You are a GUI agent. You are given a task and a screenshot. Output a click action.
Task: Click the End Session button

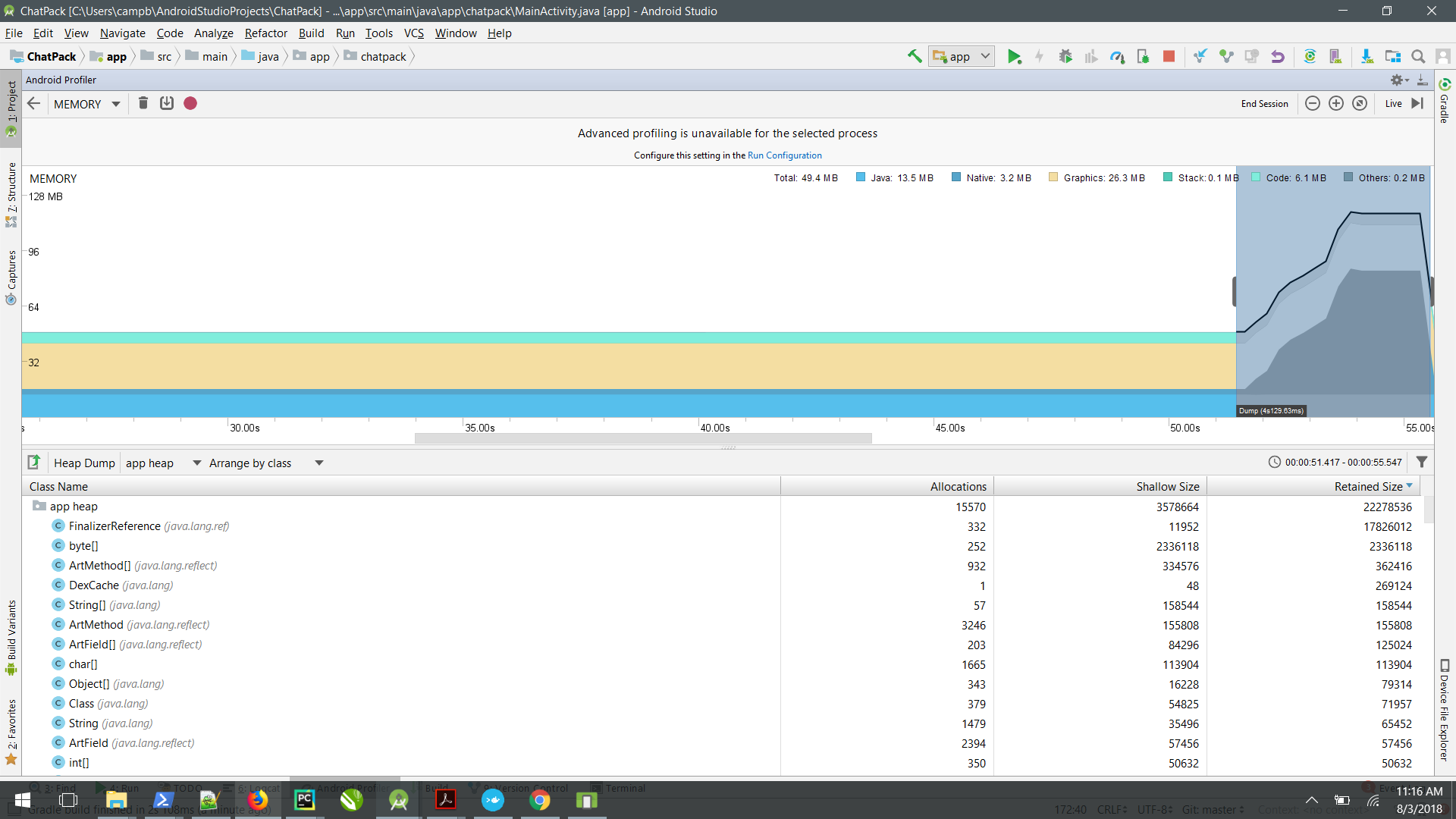(x=1264, y=103)
